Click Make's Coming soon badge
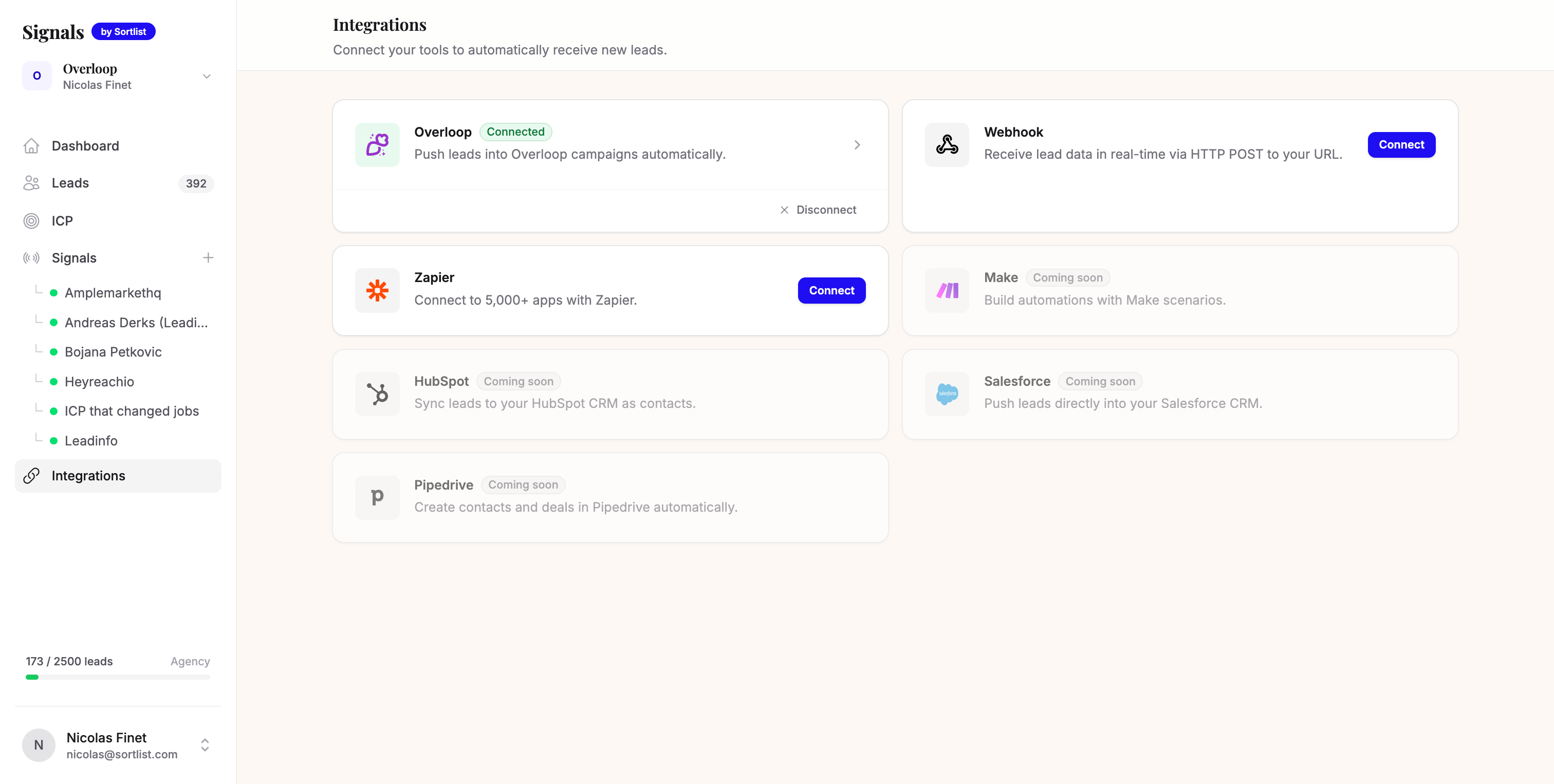The height and width of the screenshot is (784, 1554). coord(1067,277)
